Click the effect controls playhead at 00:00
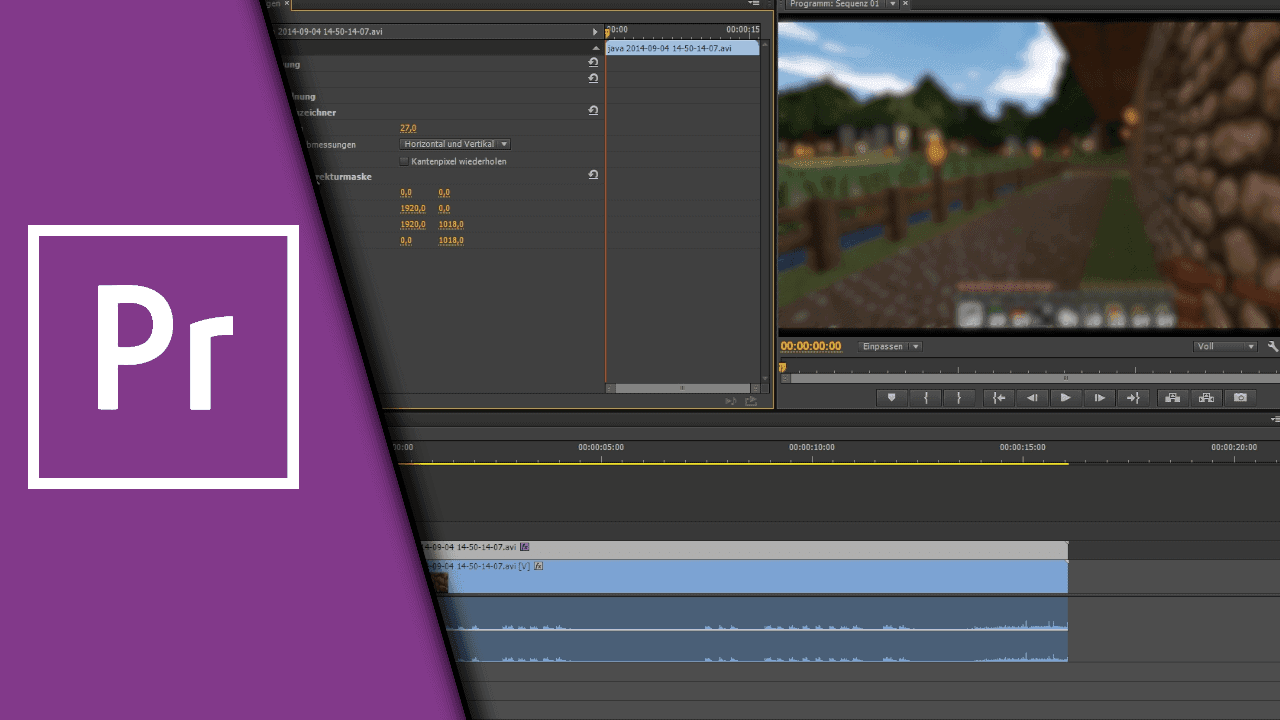This screenshot has height=720, width=1280. (607, 33)
